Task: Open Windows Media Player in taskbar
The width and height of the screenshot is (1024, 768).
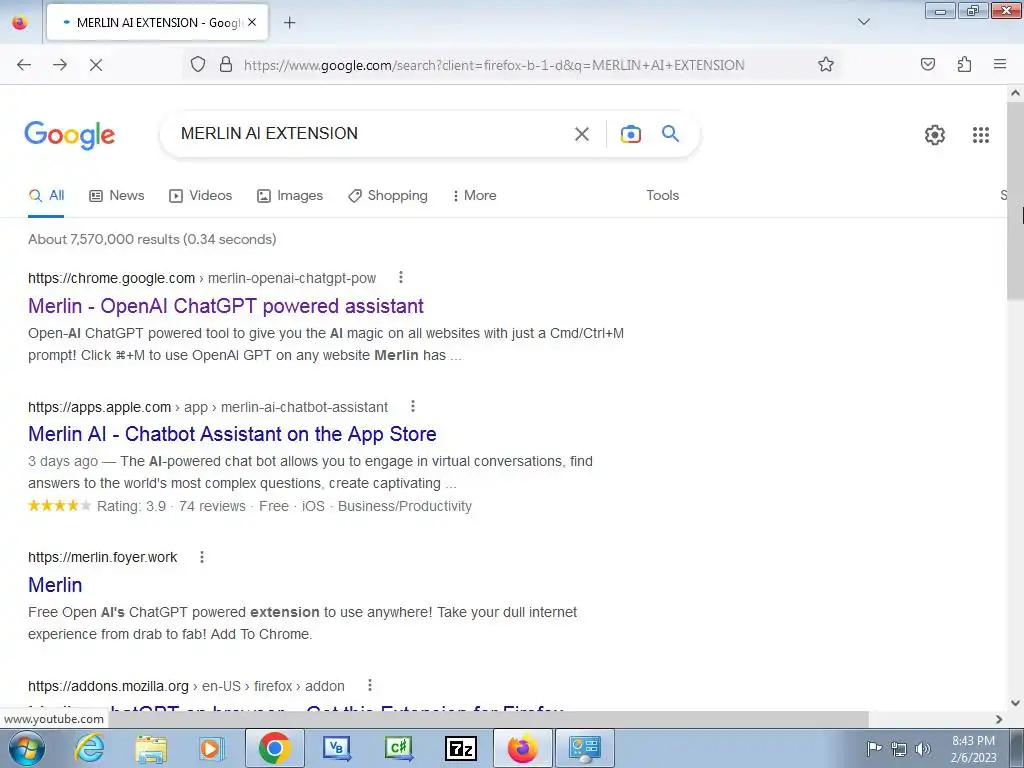Action: (211, 748)
